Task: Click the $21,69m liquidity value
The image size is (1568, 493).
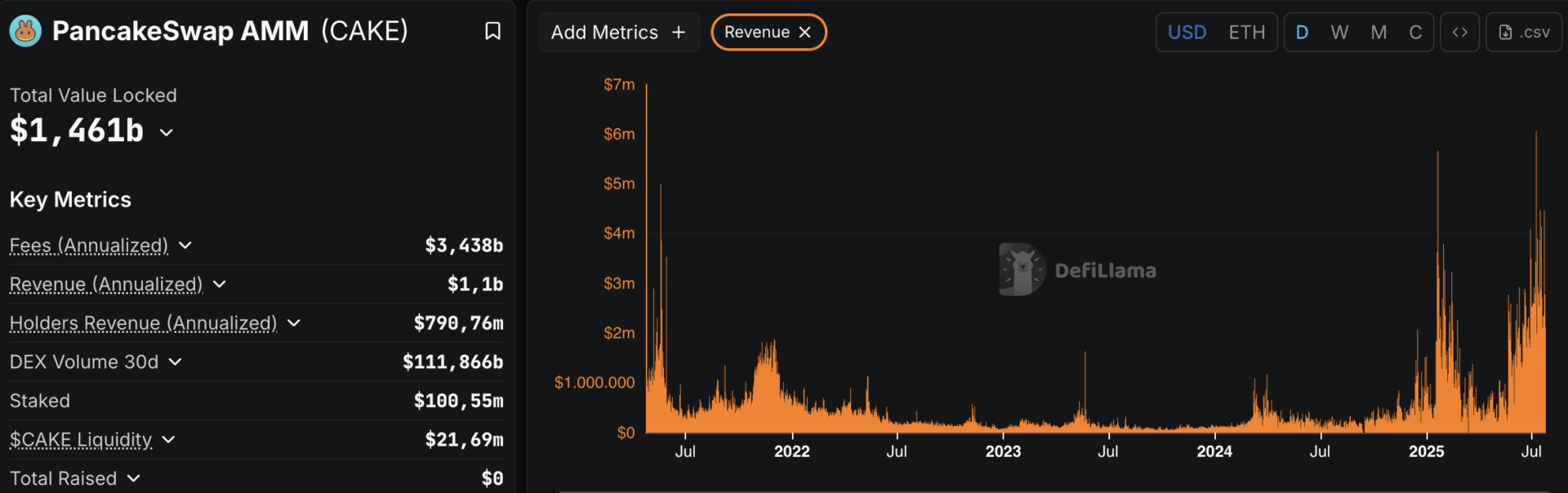Action: coord(464,440)
